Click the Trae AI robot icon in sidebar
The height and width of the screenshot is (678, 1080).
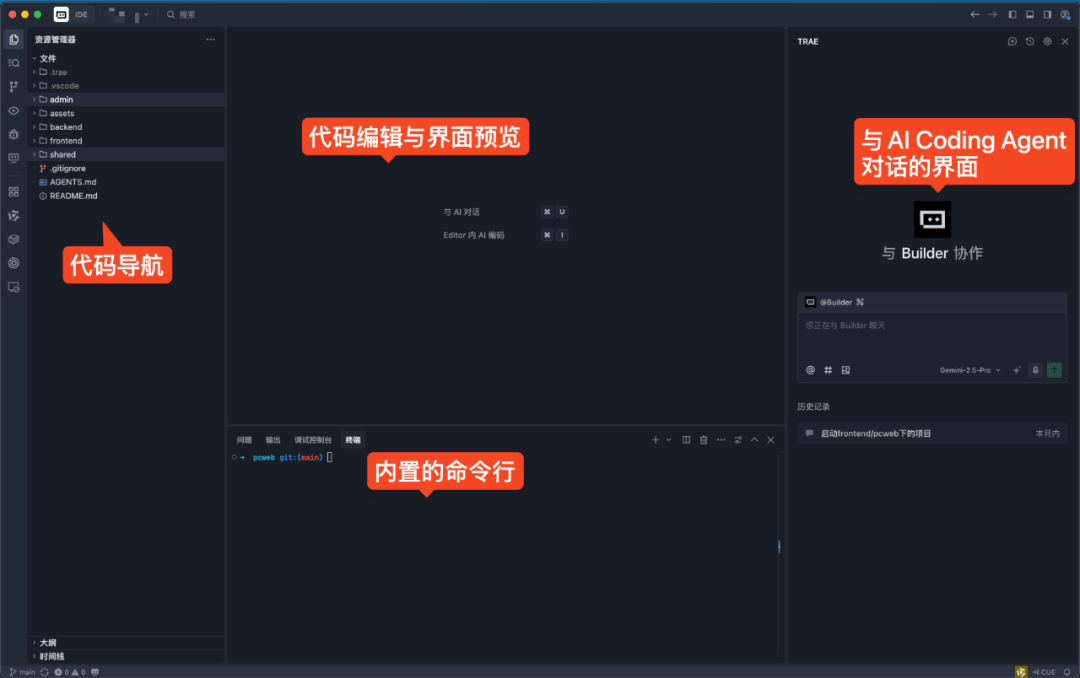tap(14, 159)
